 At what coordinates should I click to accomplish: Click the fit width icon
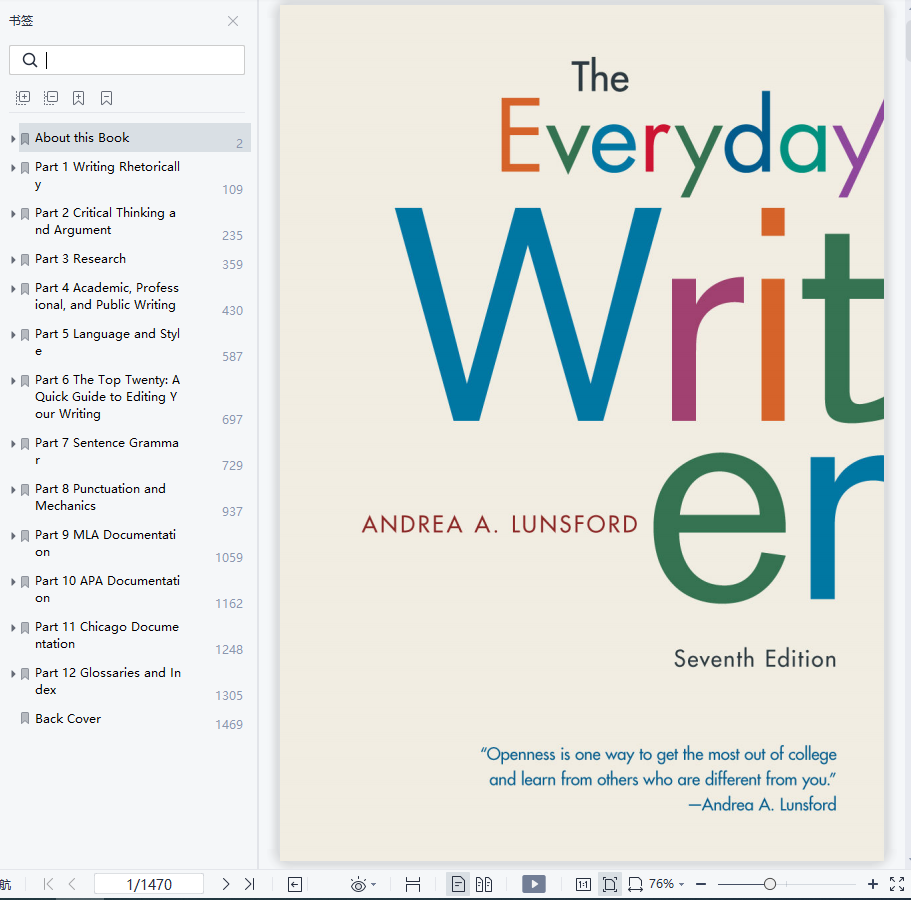point(413,884)
